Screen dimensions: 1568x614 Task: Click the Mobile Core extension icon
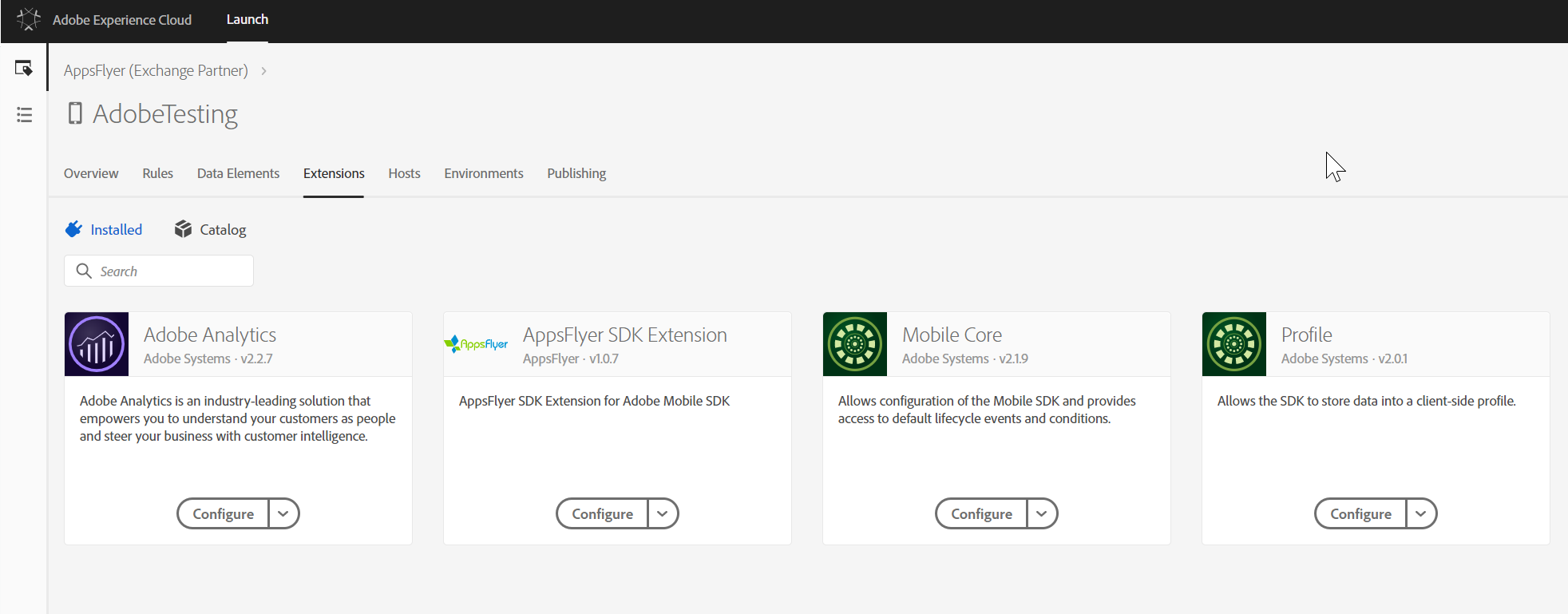coord(855,344)
